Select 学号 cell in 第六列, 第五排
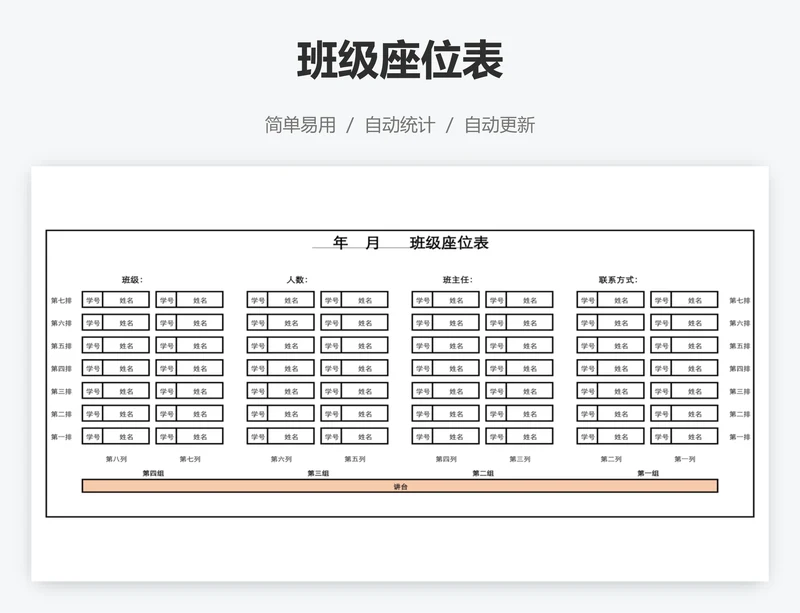This screenshot has width=800, height=613. (258, 345)
